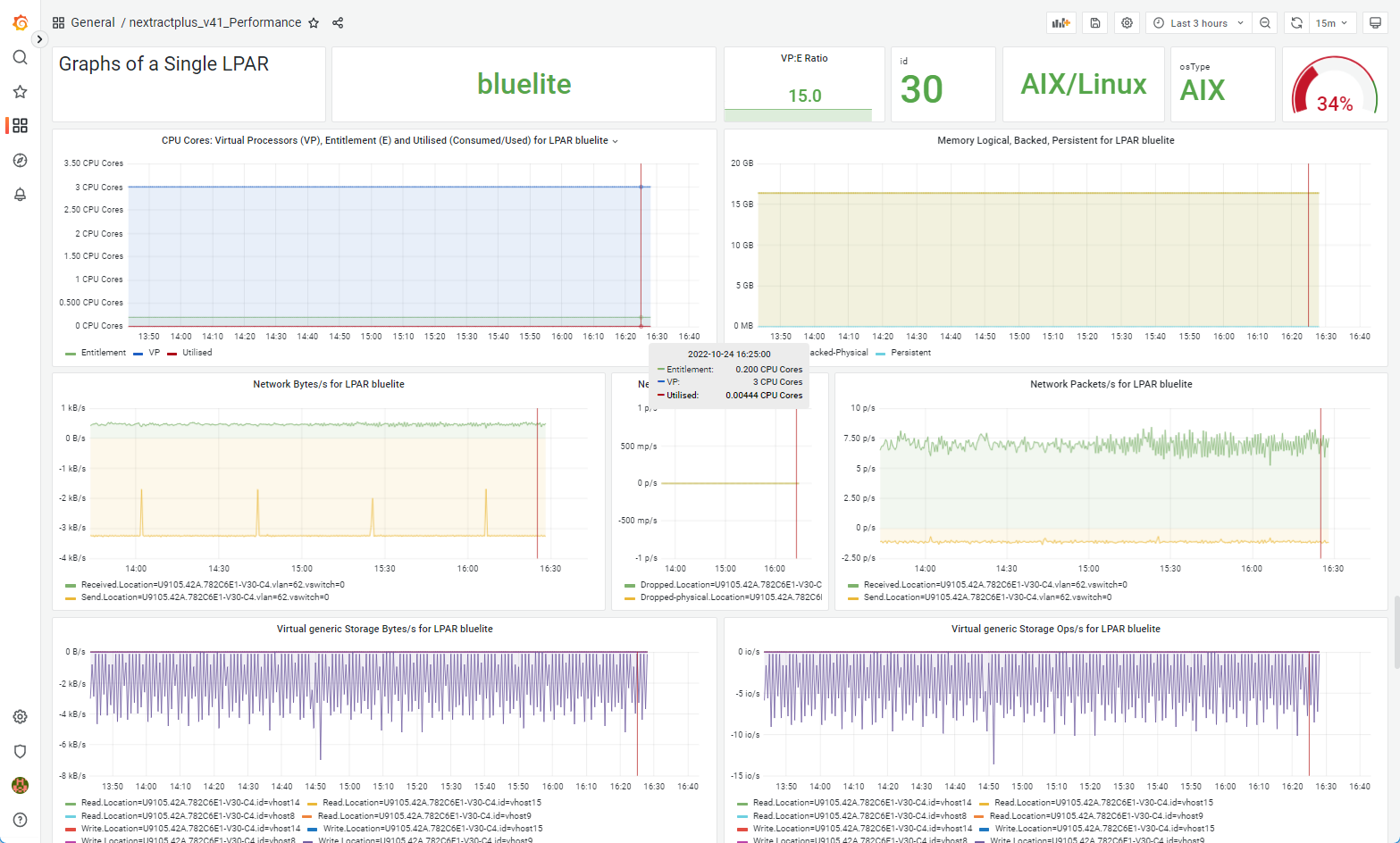Open dashboard settings gear in top bar
The image size is (1400, 843).
pyautogui.click(x=1128, y=23)
